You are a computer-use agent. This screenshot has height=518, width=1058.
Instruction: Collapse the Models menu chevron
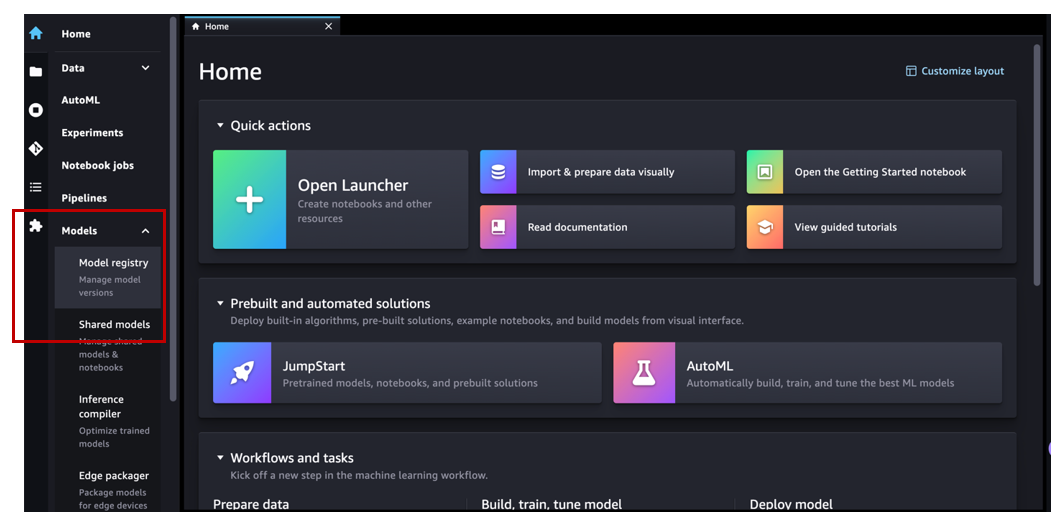click(x=146, y=231)
